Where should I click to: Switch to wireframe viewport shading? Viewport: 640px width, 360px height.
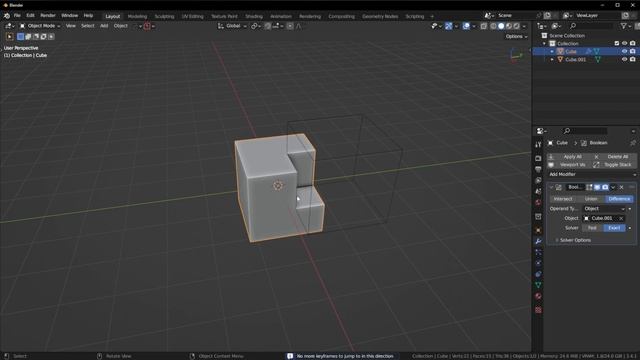tap(493, 26)
